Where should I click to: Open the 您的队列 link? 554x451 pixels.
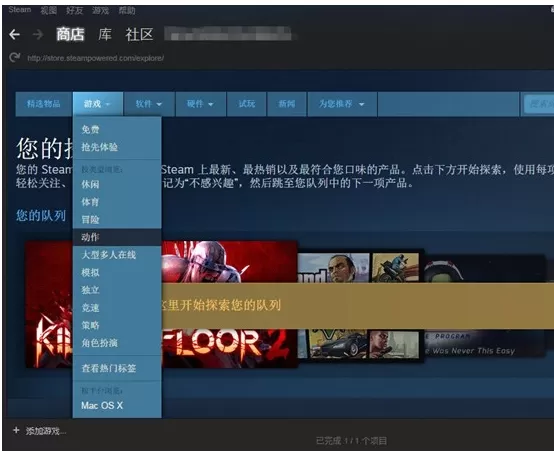(x=41, y=215)
